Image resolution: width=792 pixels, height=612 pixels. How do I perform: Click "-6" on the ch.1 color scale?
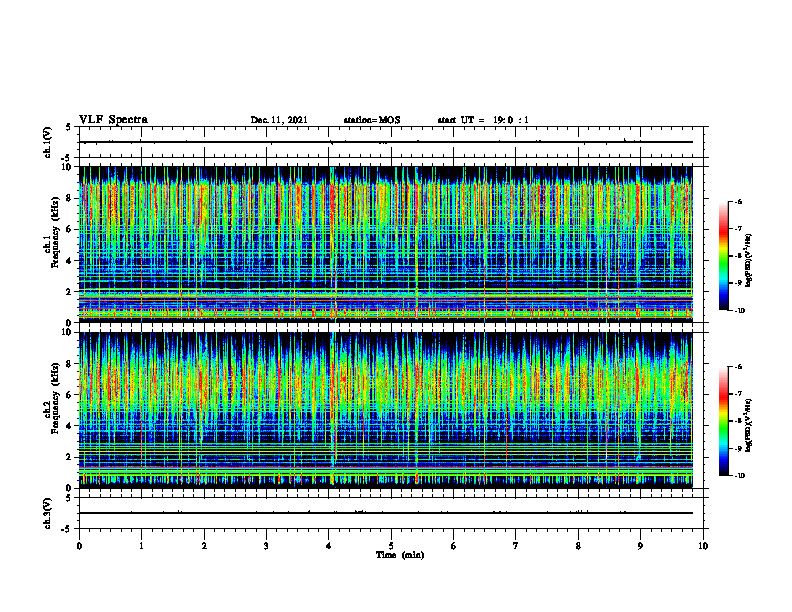coord(738,201)
